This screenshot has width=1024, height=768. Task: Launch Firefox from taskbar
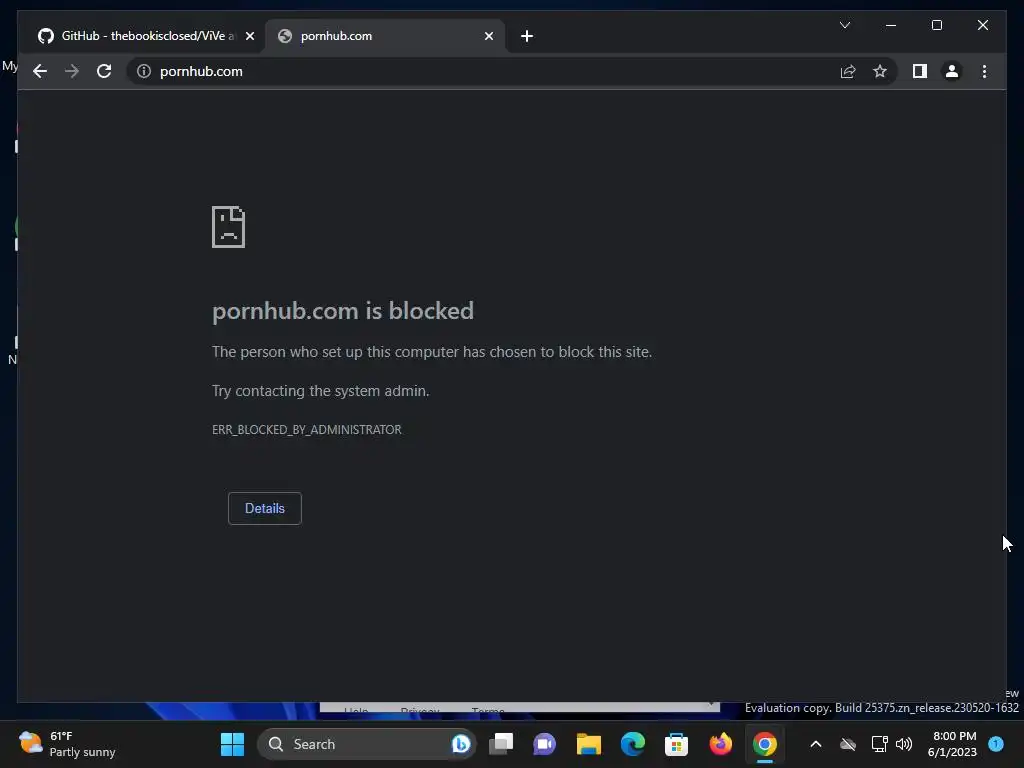[x=720, y=744]
